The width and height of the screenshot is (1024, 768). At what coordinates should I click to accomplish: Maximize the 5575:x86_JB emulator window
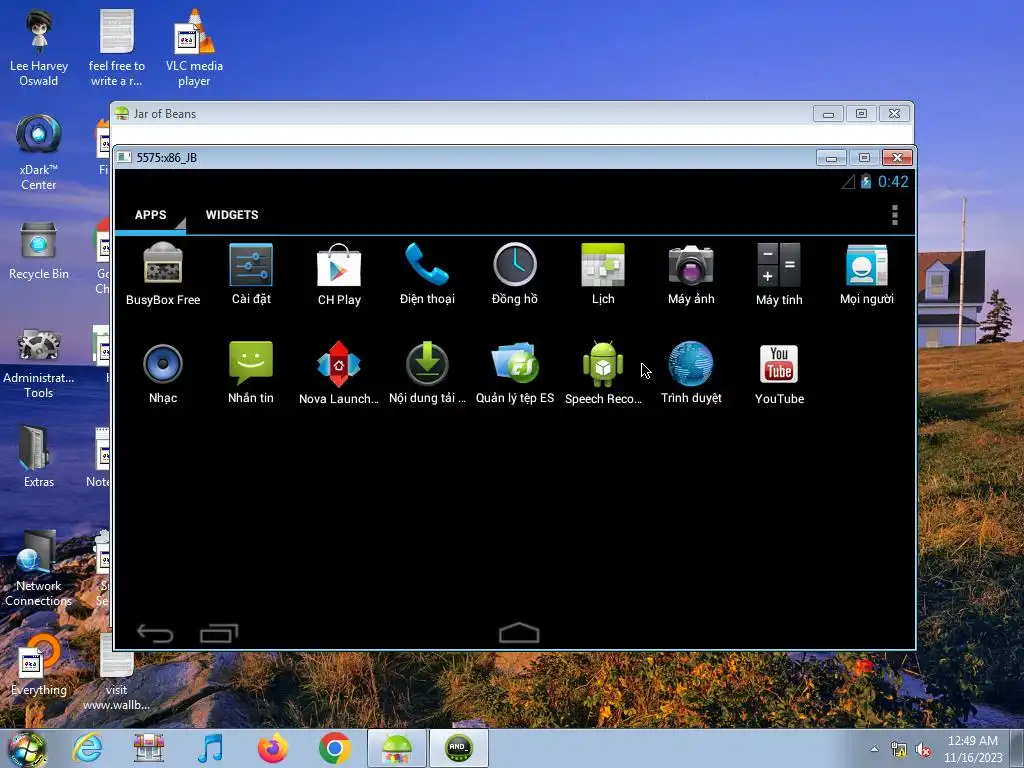(864, 157)
